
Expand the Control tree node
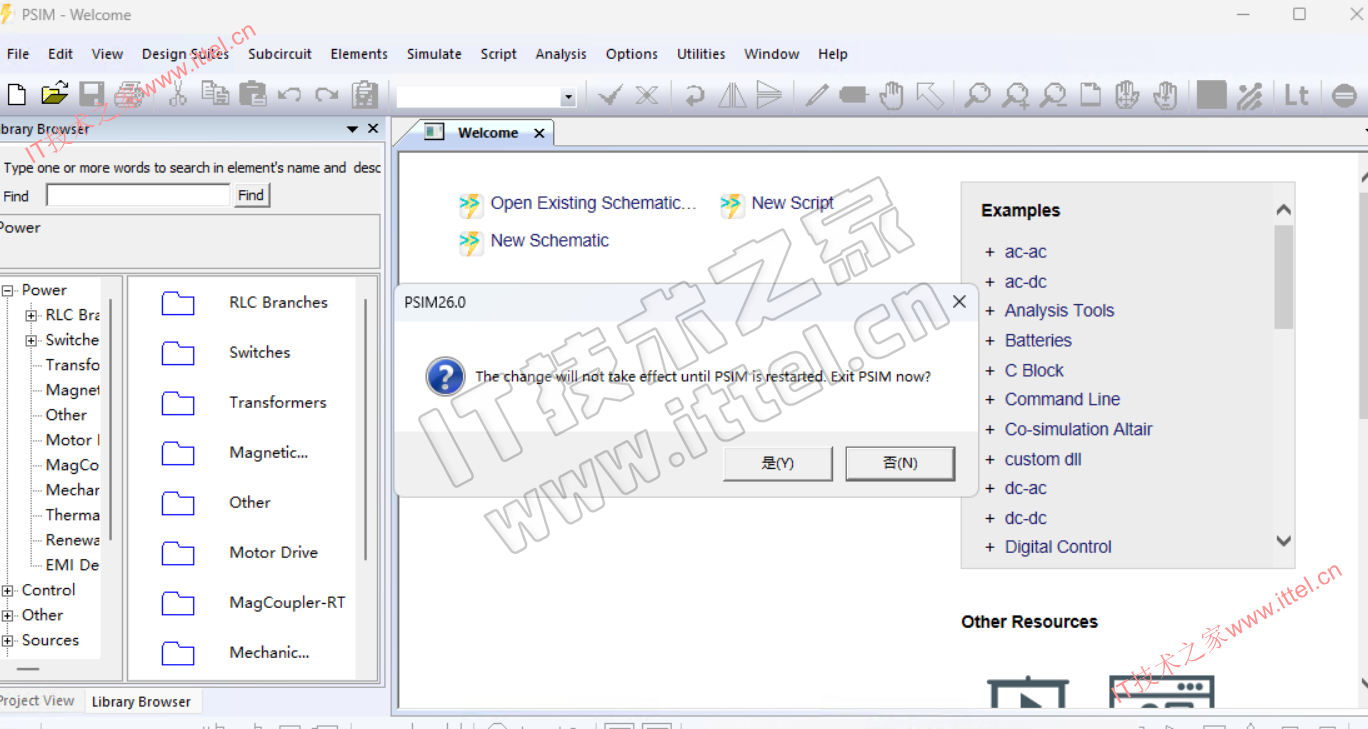tap(8, 591)
